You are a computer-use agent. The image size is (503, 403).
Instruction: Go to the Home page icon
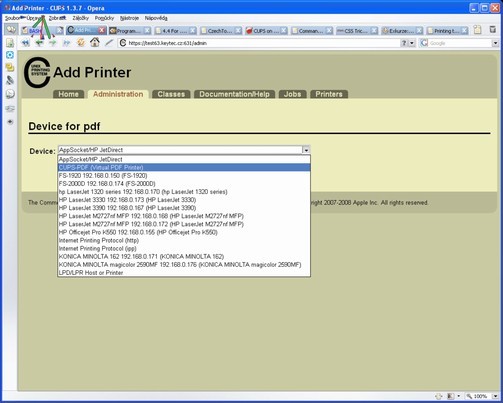[x=95, y=42]
